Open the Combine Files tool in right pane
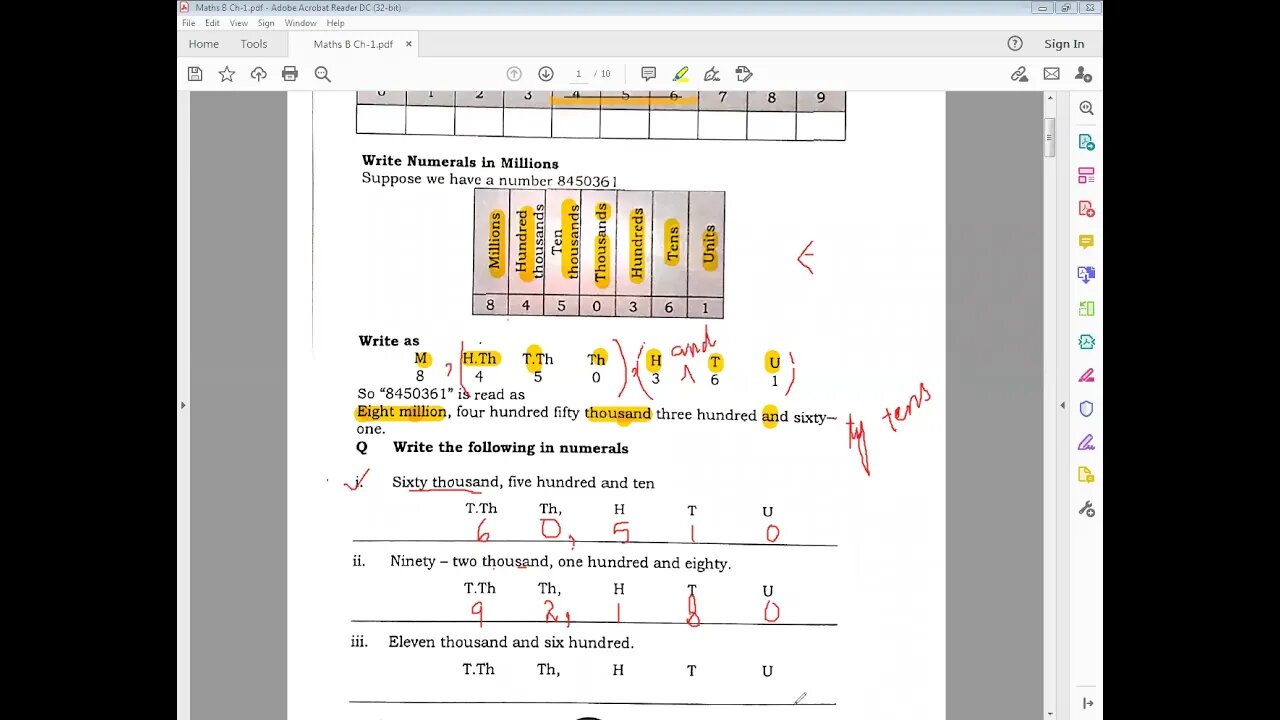 1087,275
